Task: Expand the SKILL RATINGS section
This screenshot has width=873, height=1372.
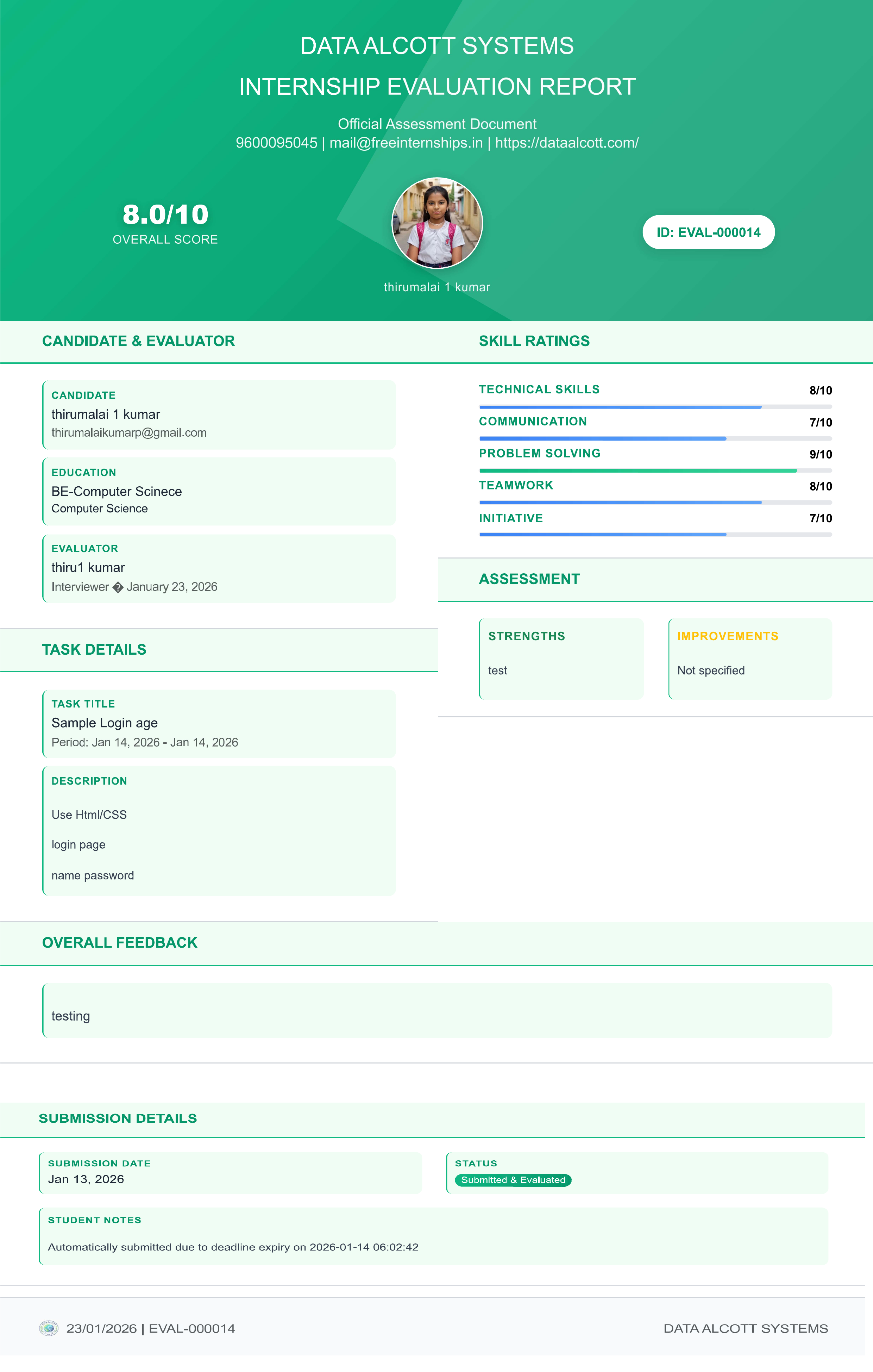Action: tap(534, 341)
